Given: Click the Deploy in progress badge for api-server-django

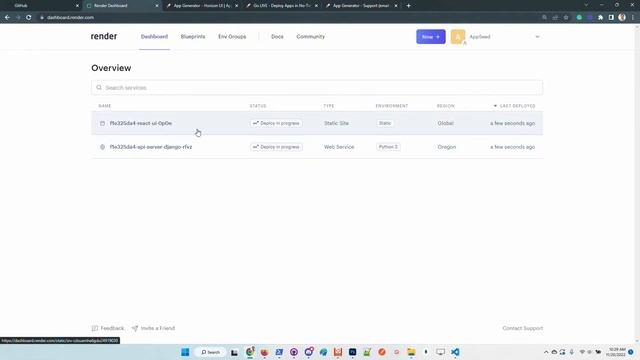Looking at the screenshot, I should click(276, 147).
